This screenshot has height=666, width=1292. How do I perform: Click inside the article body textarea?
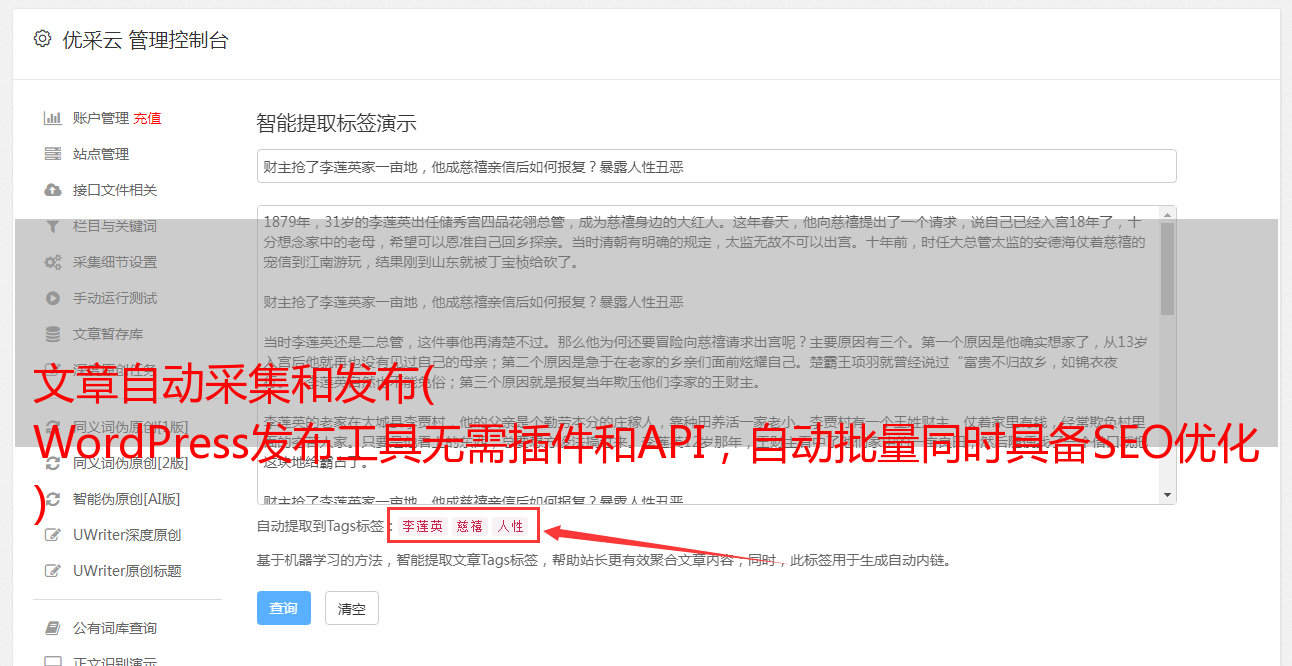(708, 355)
